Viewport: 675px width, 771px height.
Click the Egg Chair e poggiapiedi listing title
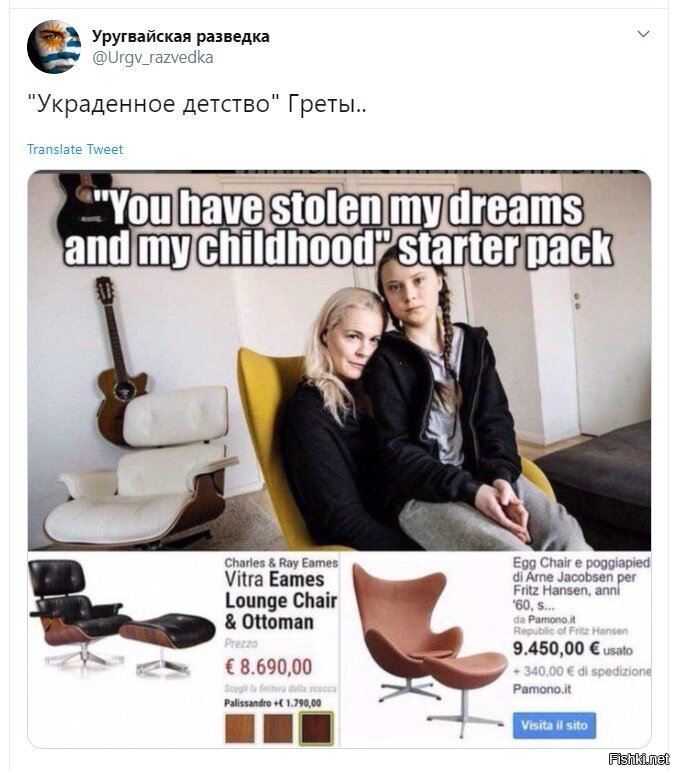click(x=581, y=583)
